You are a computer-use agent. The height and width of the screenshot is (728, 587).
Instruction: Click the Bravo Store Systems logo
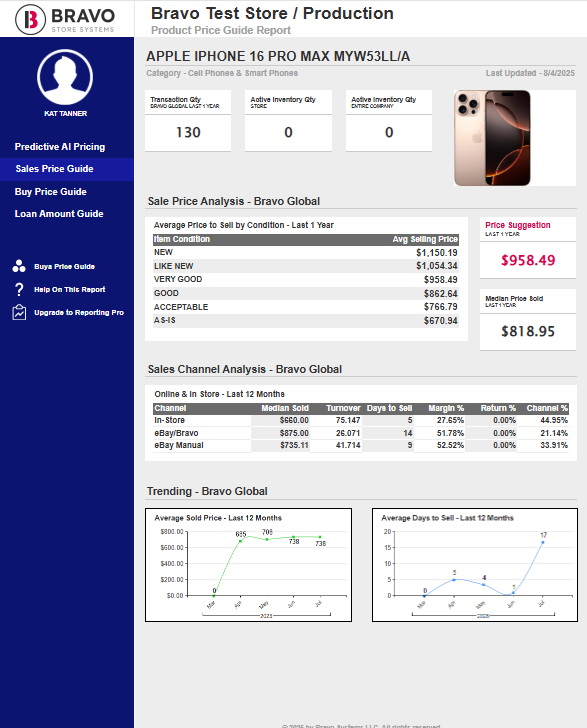tap(65, 19)
